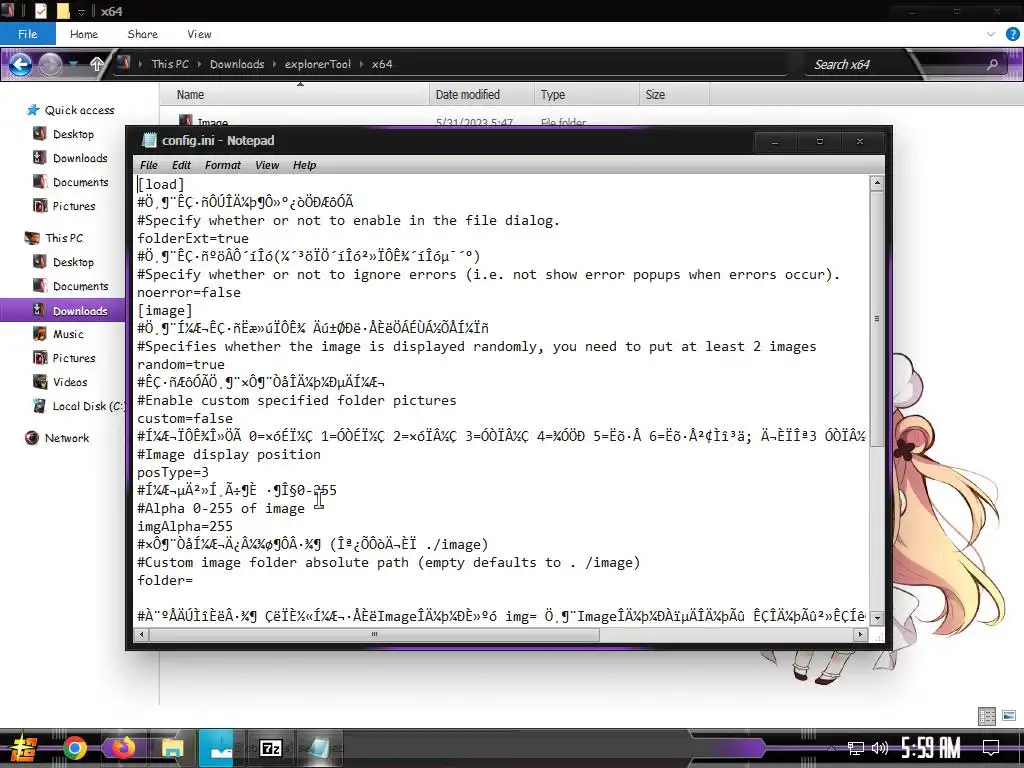Click New Folder icon in quick access toolbar
The image size is (1024, 768).
(x=63, y=11)
